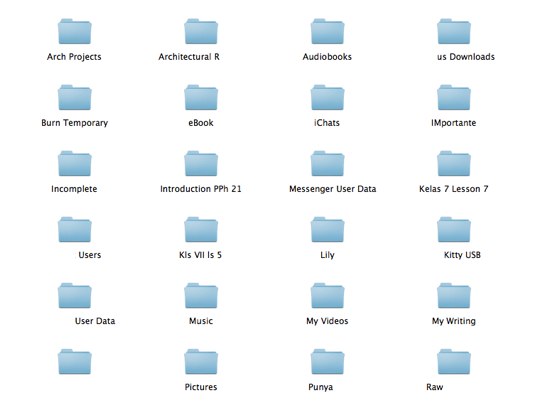This screenshot has height=413, width=550.
Task: Select the Kitty USB folder icon
Action: (x=454, y=230)
